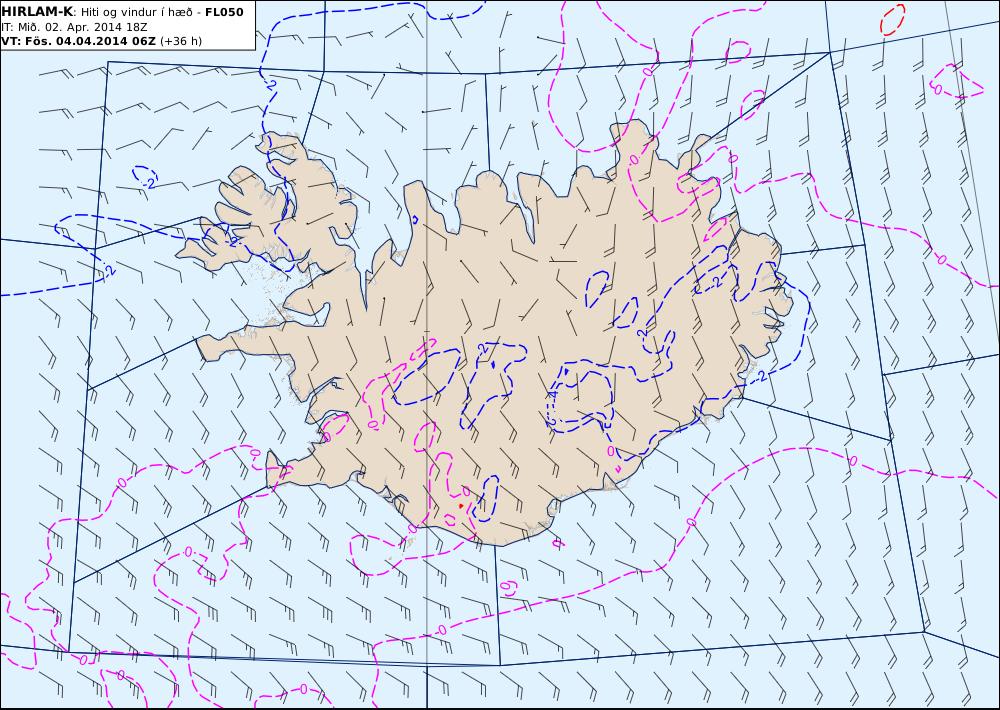
Task: Select the 'VT: Fös. 04.04.2014 06Z' valid time
Action: (x=78, y=41)
